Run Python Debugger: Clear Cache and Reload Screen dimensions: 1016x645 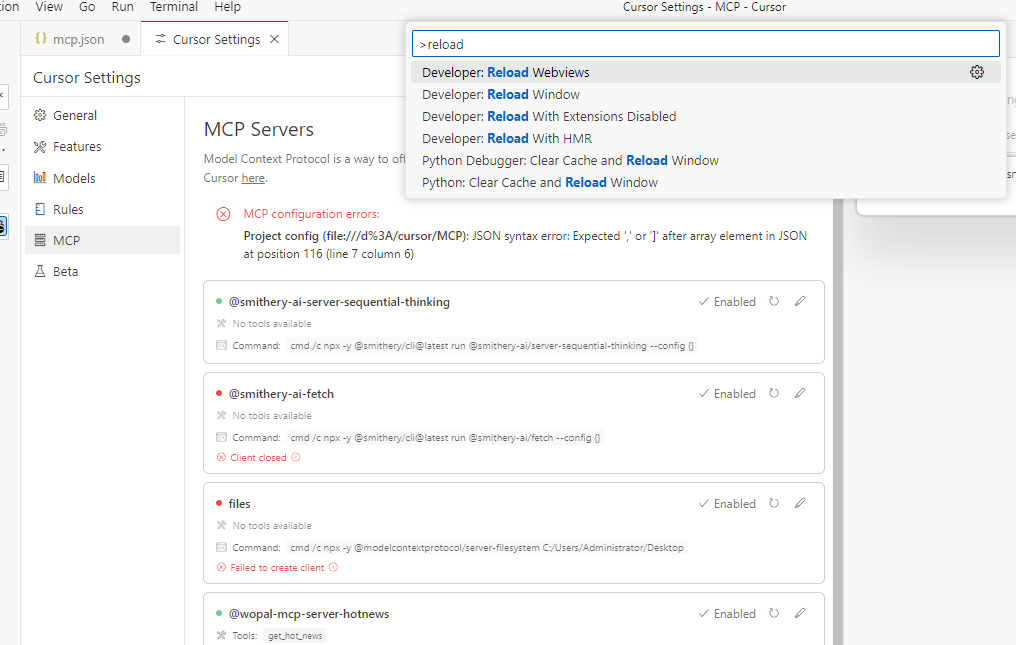(x=706, y=160)
